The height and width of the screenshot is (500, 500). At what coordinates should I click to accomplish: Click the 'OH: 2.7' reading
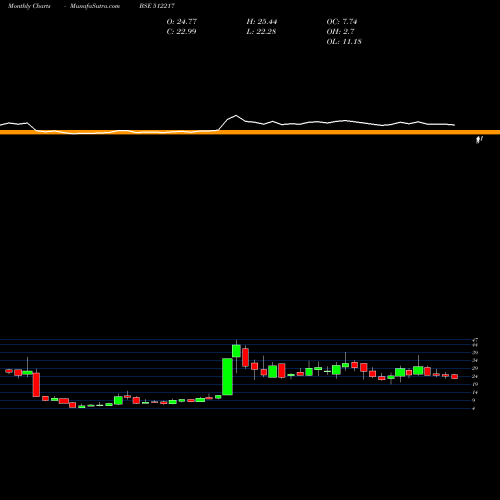coord(340,32)
